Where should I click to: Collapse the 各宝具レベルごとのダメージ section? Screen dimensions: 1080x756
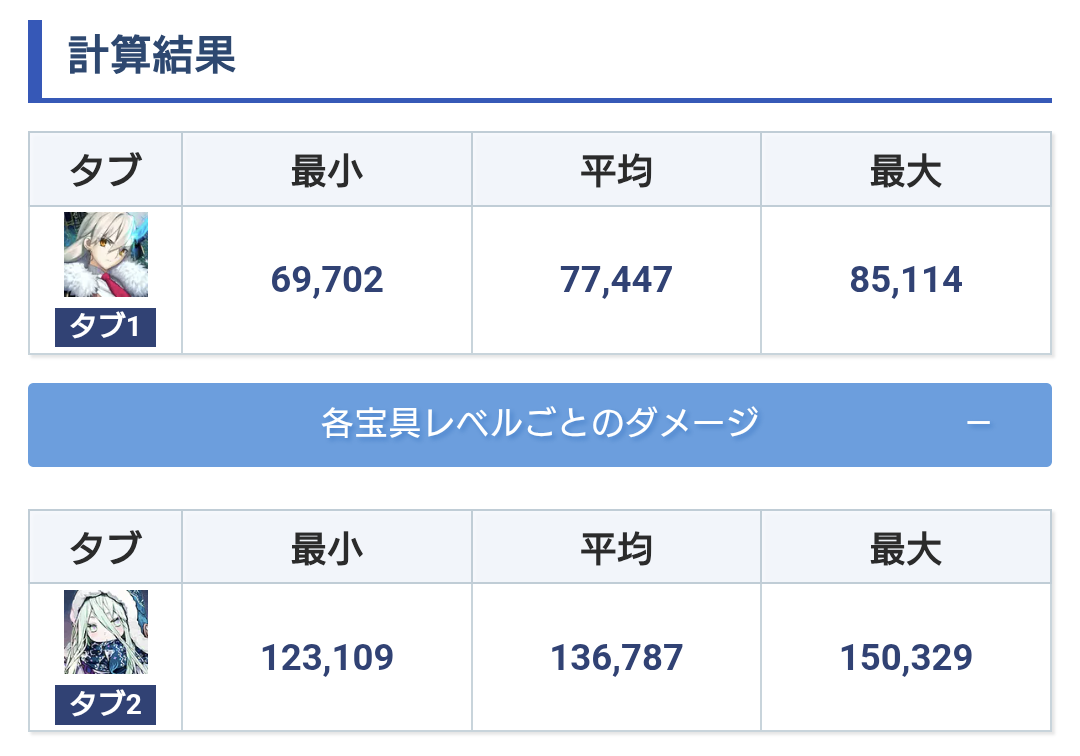(540, 424)
